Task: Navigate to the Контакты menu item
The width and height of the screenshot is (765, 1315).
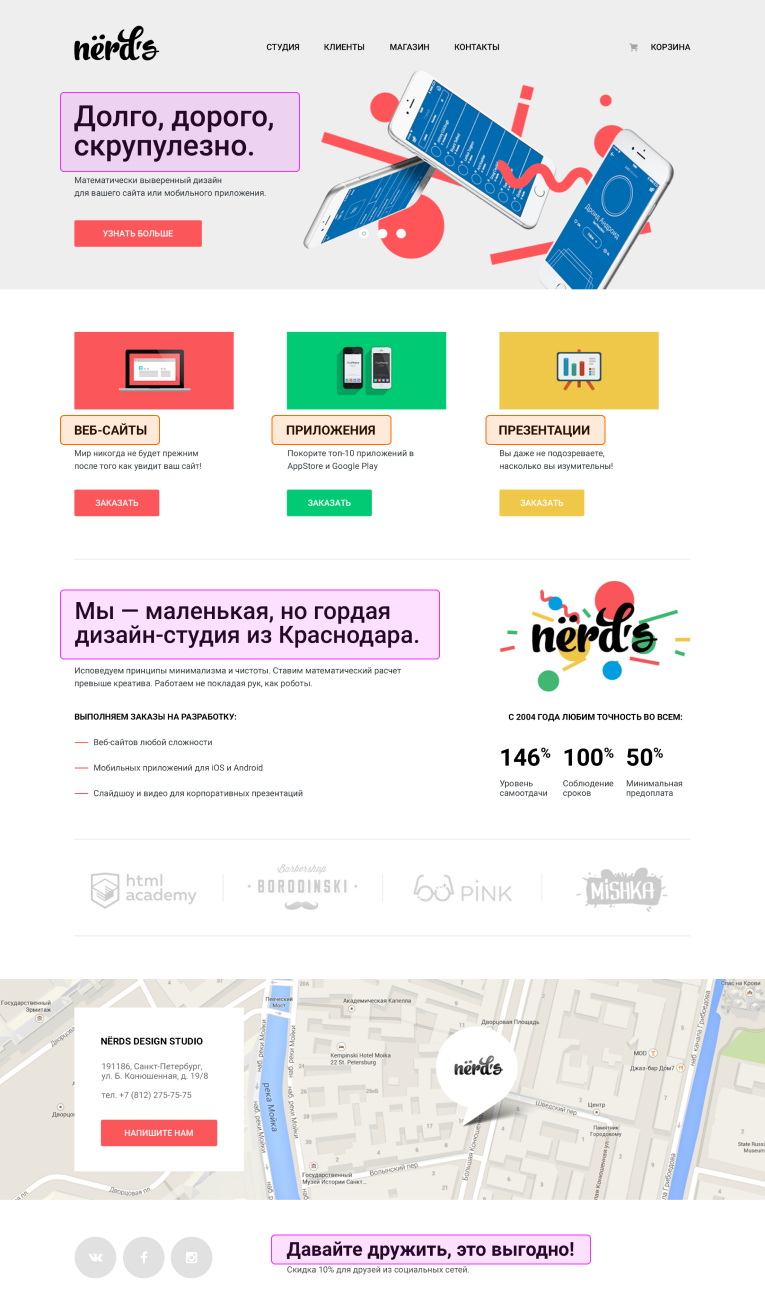Action: click(x=476, y=47)
